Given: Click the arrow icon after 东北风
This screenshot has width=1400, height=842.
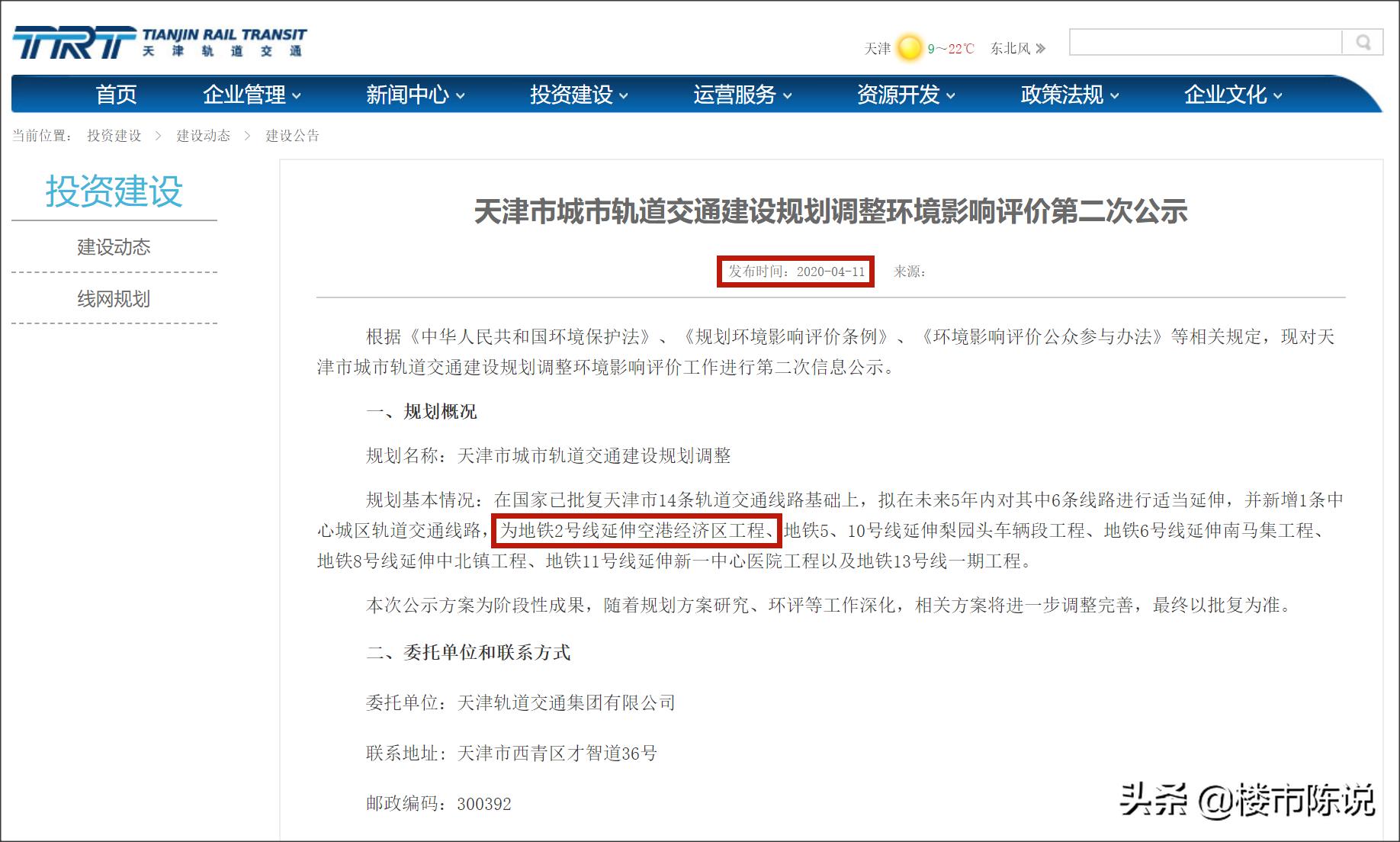Looking at the screenshot, I should point(1043,48).
